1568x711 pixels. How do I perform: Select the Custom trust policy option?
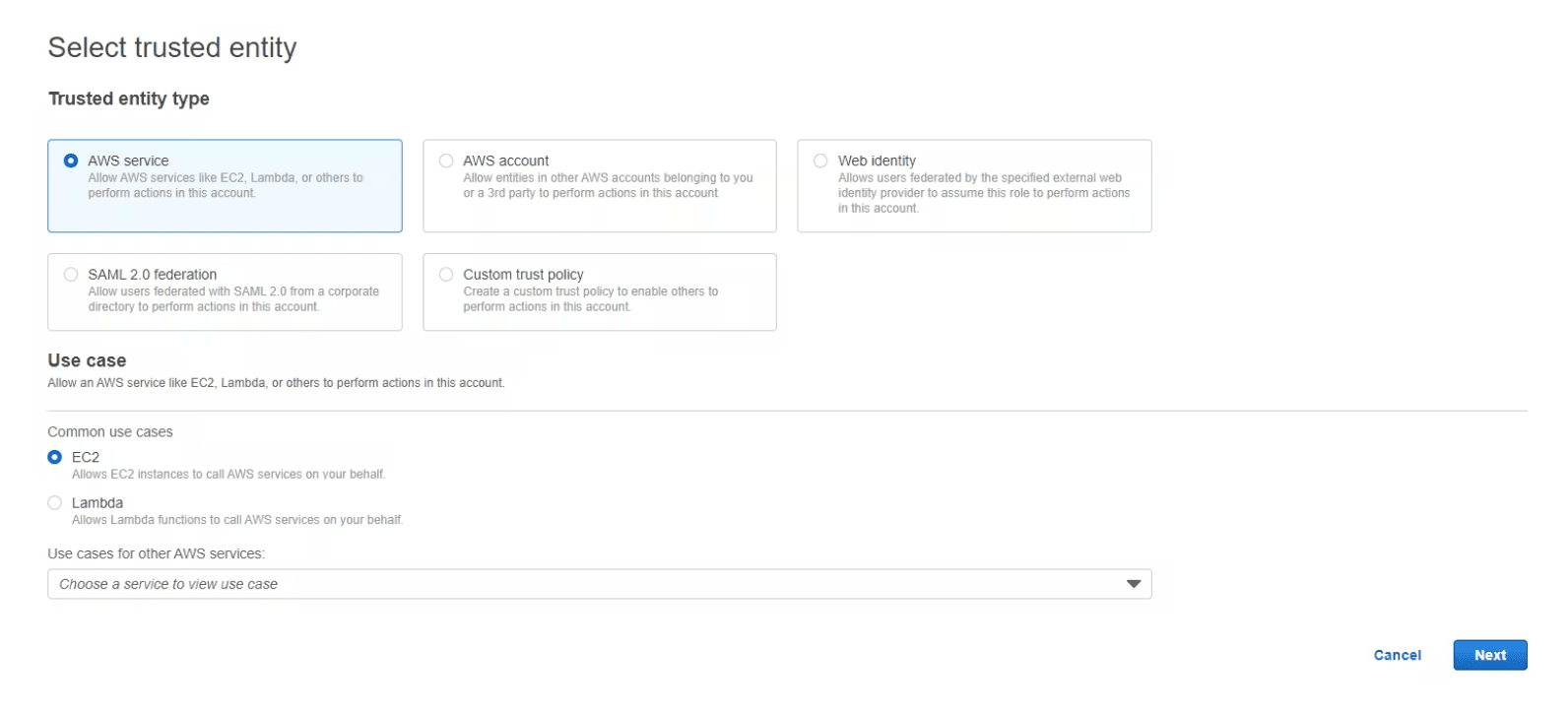tap(446, 275)
